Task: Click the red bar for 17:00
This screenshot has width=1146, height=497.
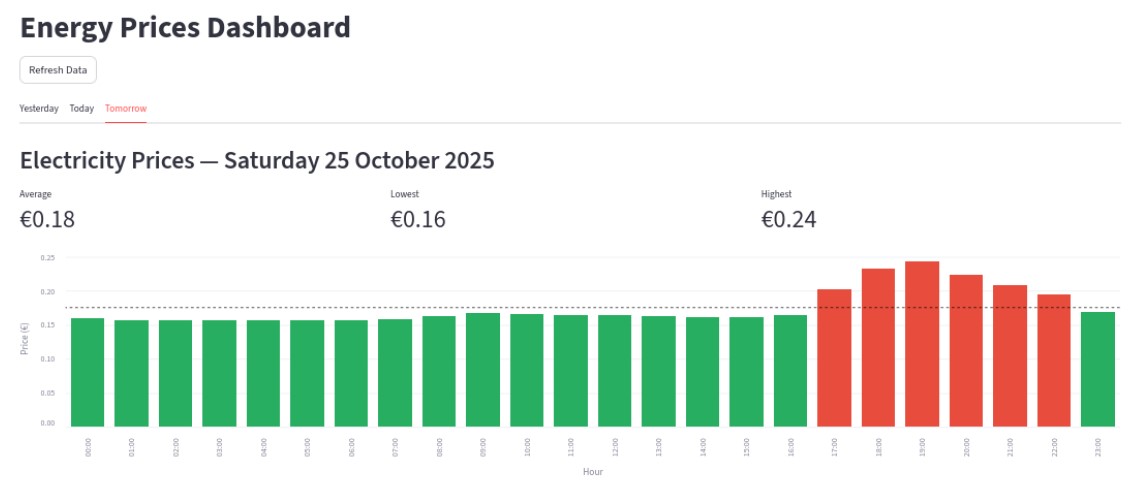Action: click(x=834, y=358)
